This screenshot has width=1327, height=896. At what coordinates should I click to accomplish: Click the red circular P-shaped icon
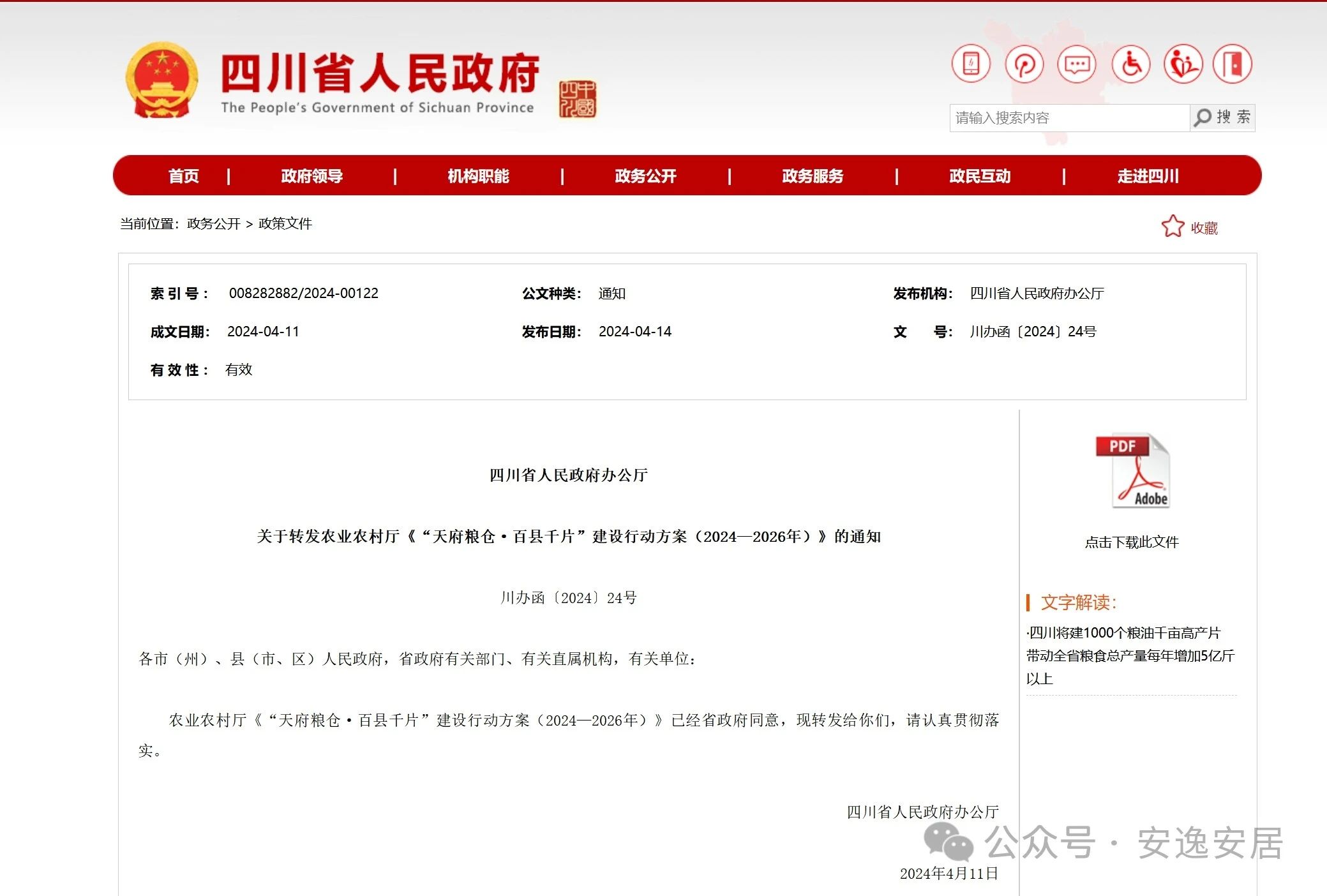[x=1024, y=64]
